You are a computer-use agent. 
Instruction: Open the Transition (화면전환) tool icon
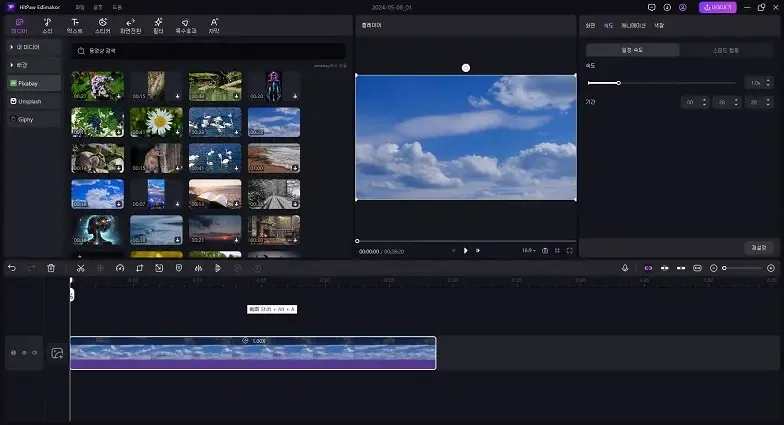(130, 25)
